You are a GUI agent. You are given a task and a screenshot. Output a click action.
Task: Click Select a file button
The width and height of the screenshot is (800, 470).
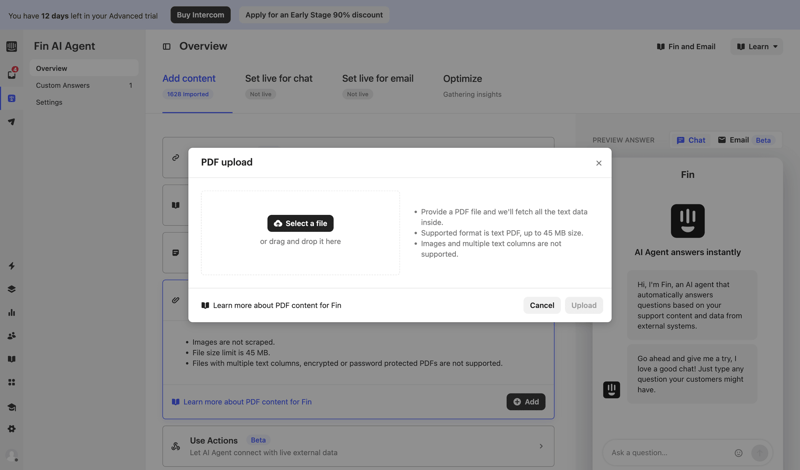tap(300, 223)
